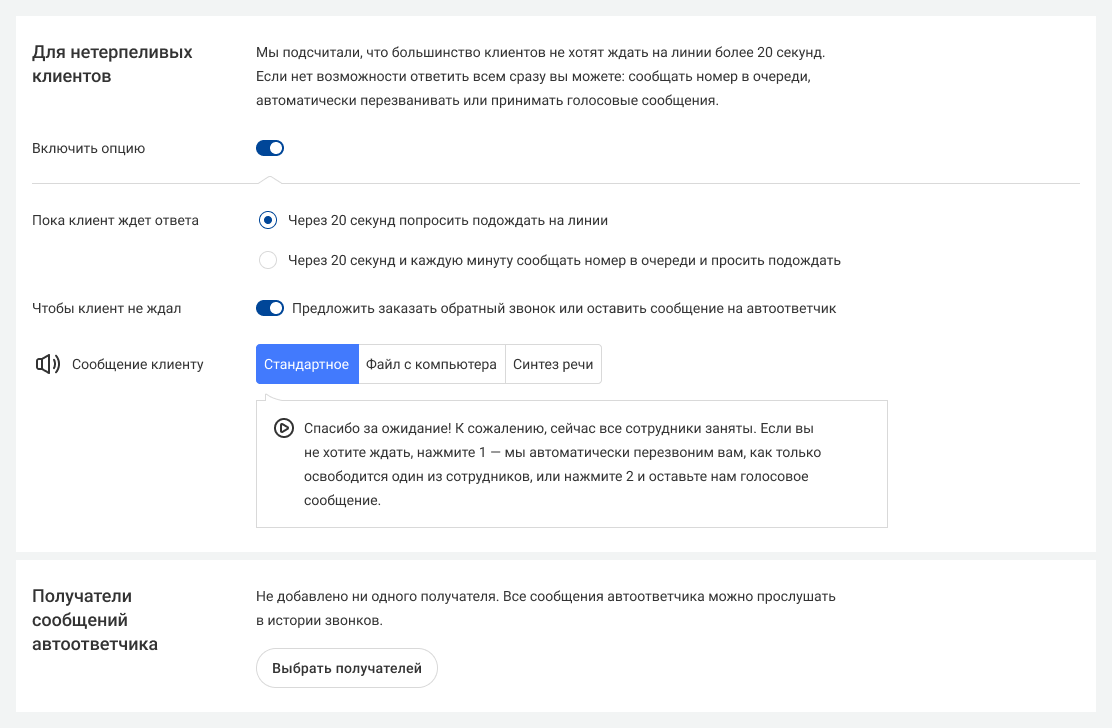Select the Синтез речи tab
Image resolution: width=1112 pixels, height=728 pixels.
click(553, 364)
